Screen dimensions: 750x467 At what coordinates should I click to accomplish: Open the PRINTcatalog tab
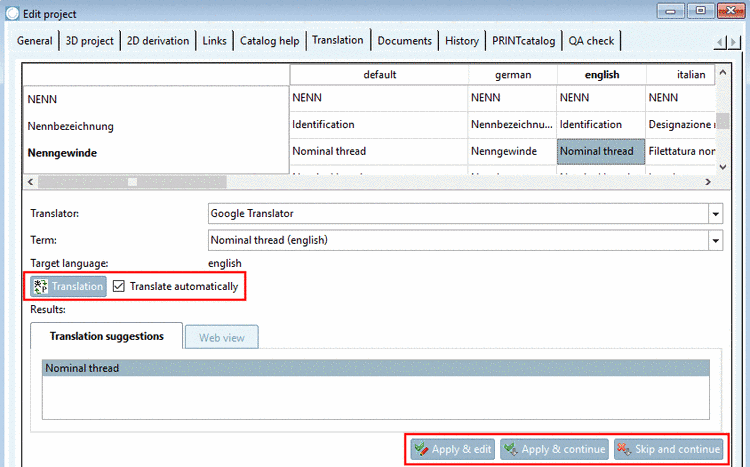[523, 41]
